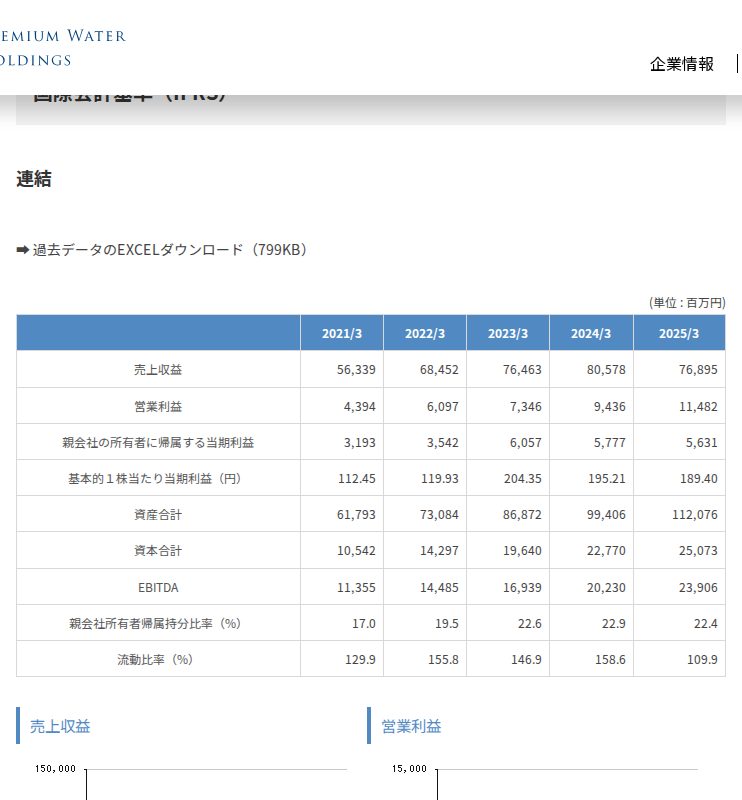This screenshot has height=800, width=742.
Task: Select the 2024/3 column header
Action: 591,333
